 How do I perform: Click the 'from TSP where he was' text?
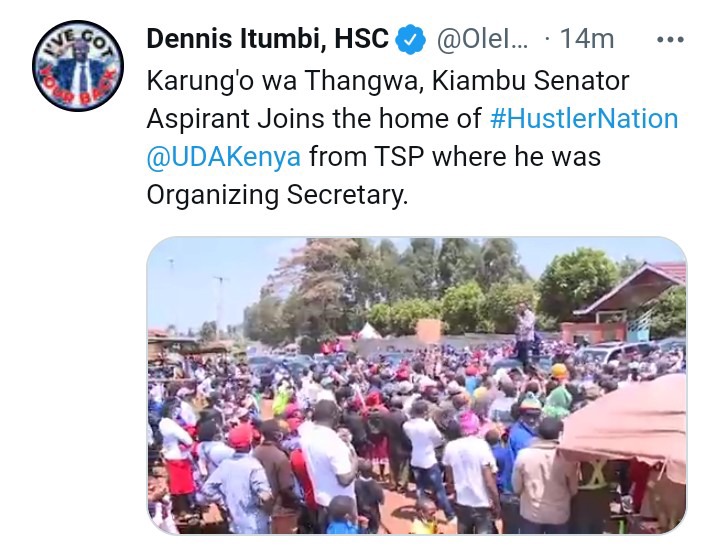[455, 157]
